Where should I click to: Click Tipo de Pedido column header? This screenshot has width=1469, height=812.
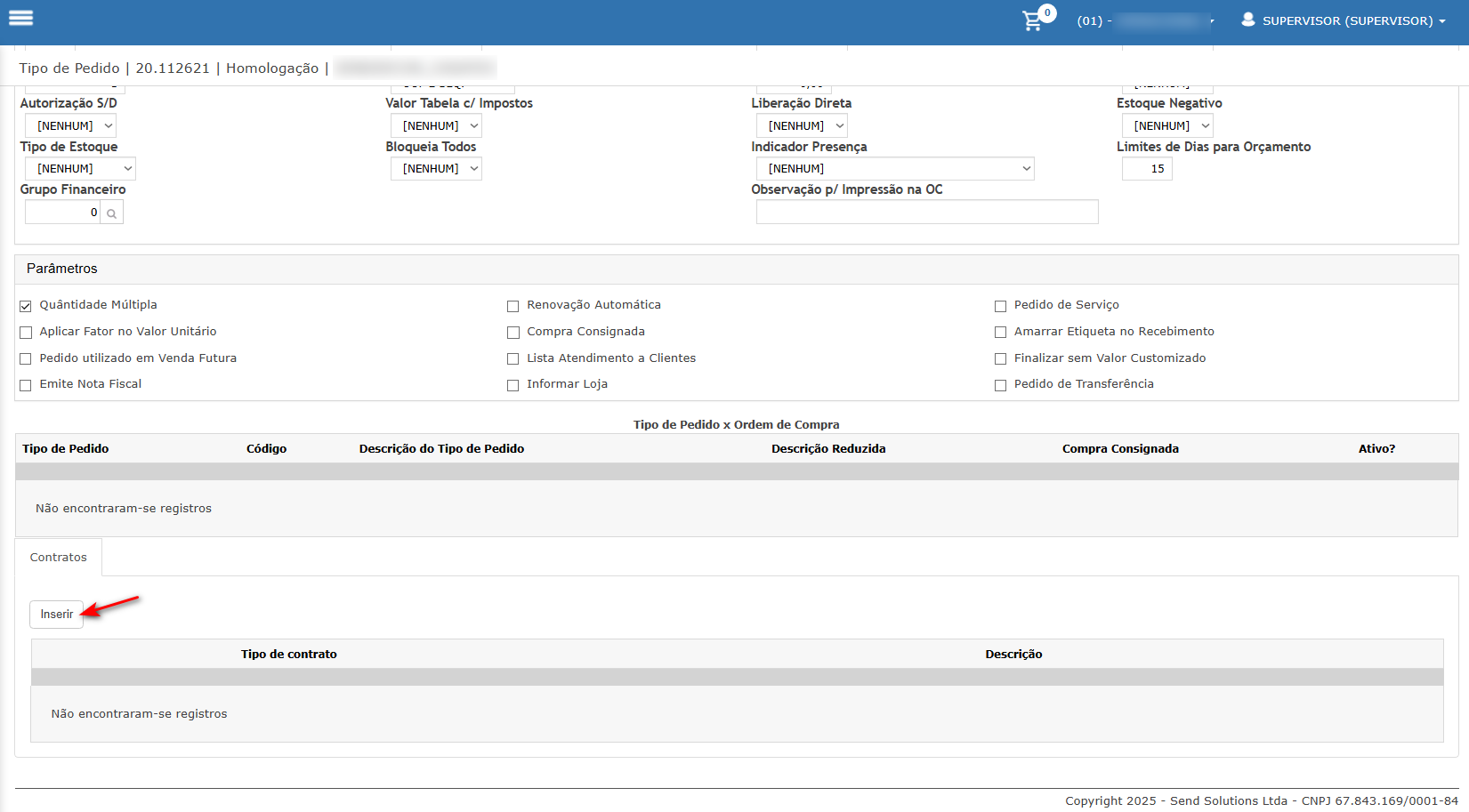[66, 449]
